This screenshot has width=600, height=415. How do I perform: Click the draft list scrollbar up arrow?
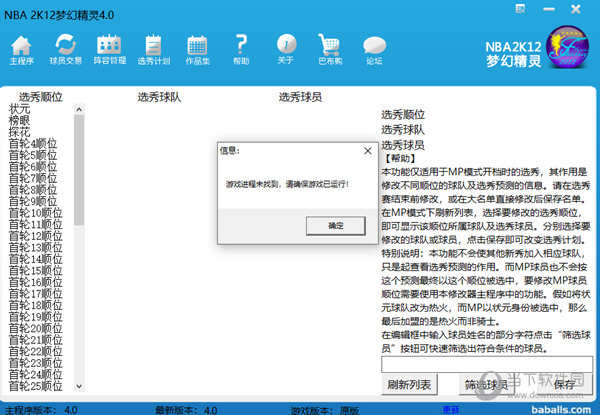[x=79, y=109]
